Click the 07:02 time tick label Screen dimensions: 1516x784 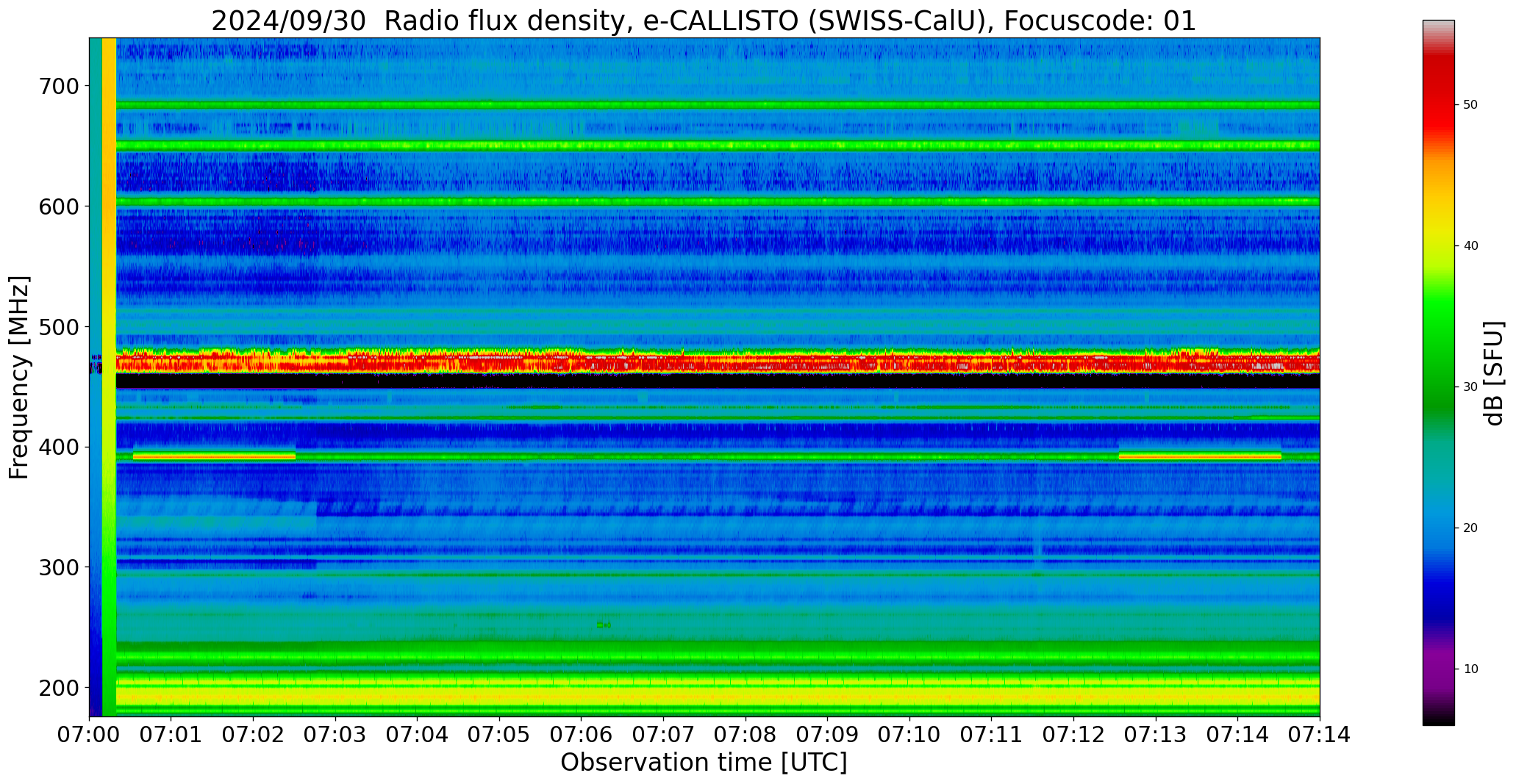tap(254, 735)
